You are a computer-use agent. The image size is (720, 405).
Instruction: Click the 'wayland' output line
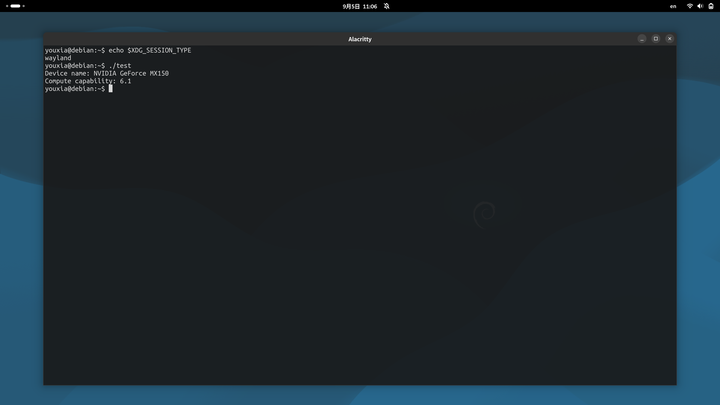click(x=58, y=58)
